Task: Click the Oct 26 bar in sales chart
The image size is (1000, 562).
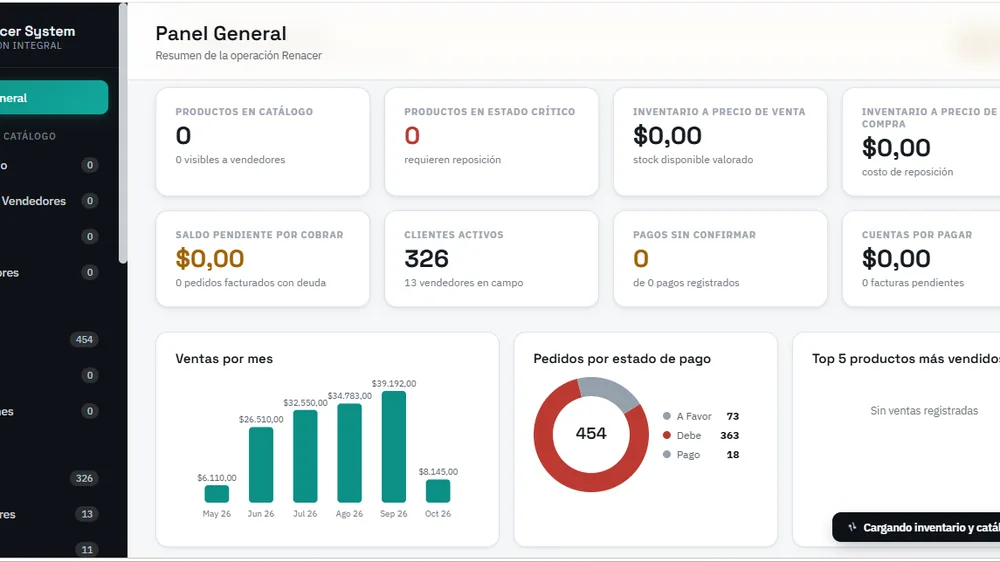Action: click(438, 491)
